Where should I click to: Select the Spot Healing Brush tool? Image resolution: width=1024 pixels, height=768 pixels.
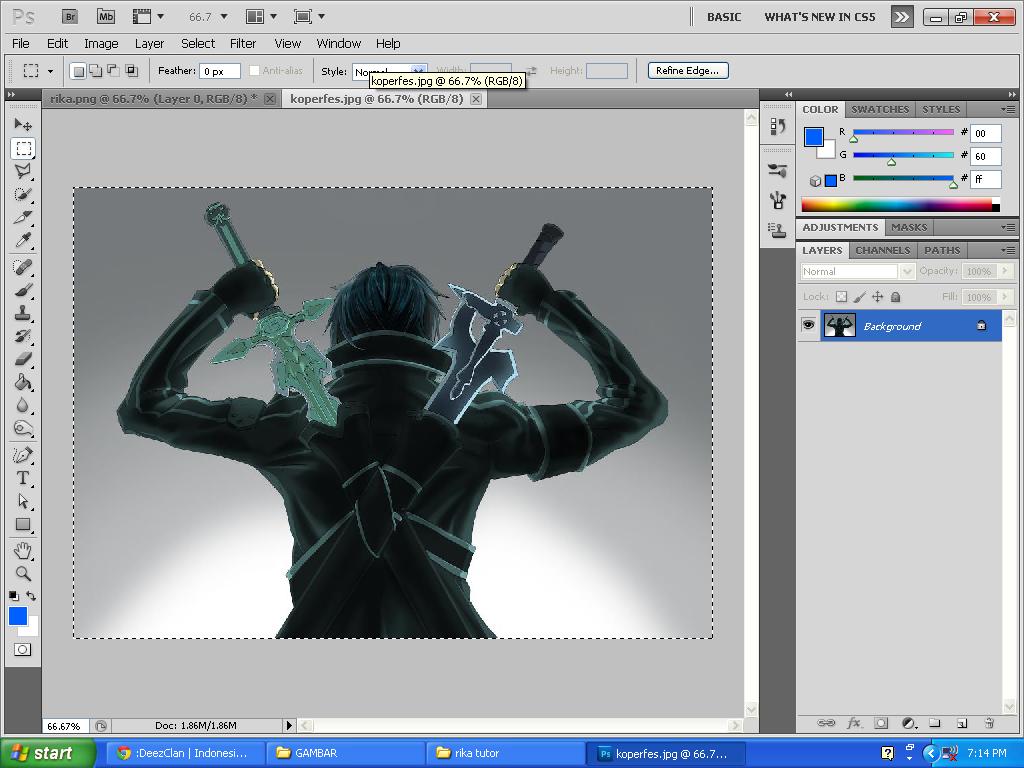point(23,266)
